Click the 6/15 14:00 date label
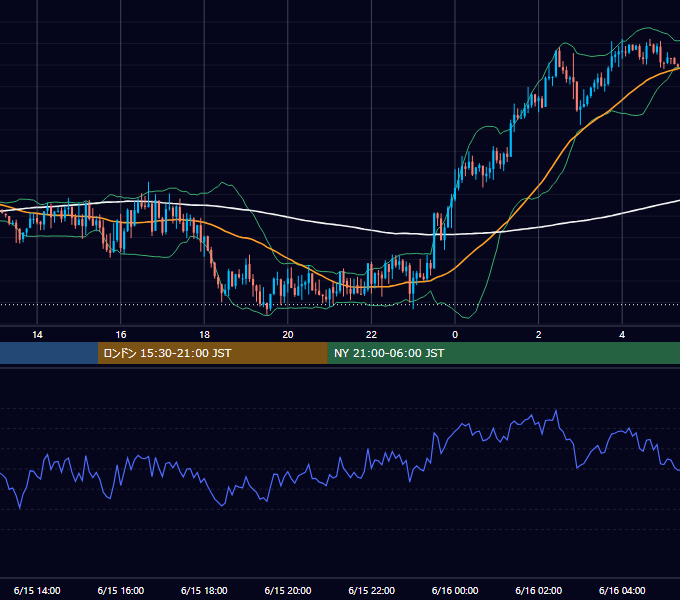Image resolution: width=680 pixels, height=600 pixels. click(37, 590)
